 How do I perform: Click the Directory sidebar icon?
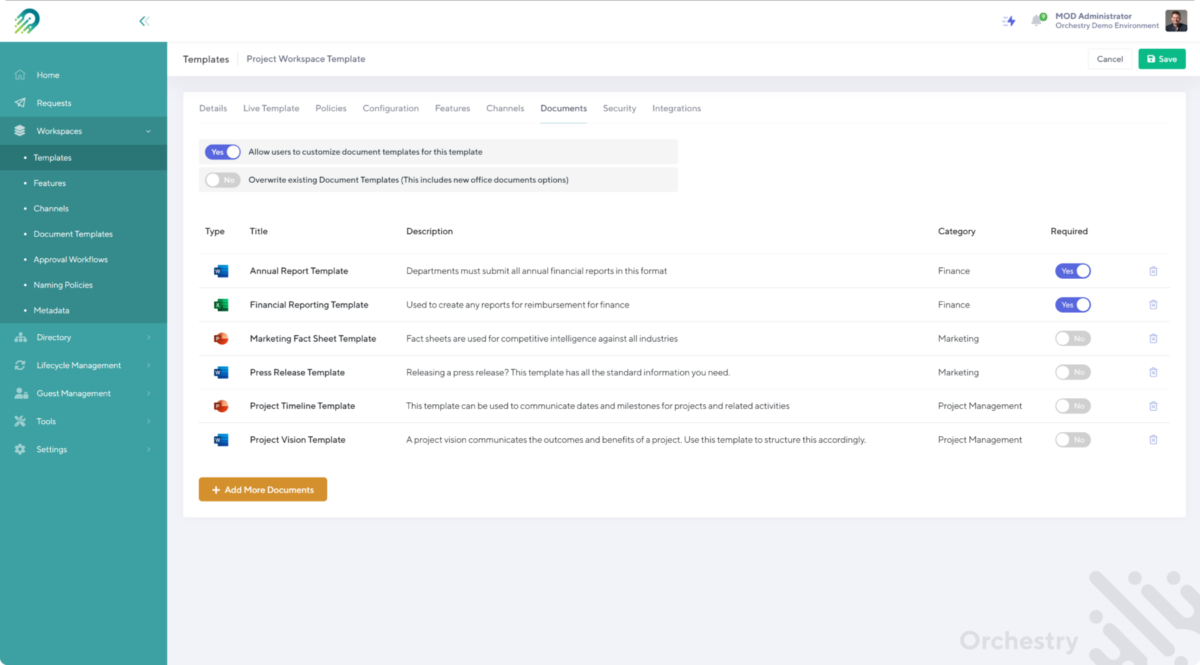[20, 337]
